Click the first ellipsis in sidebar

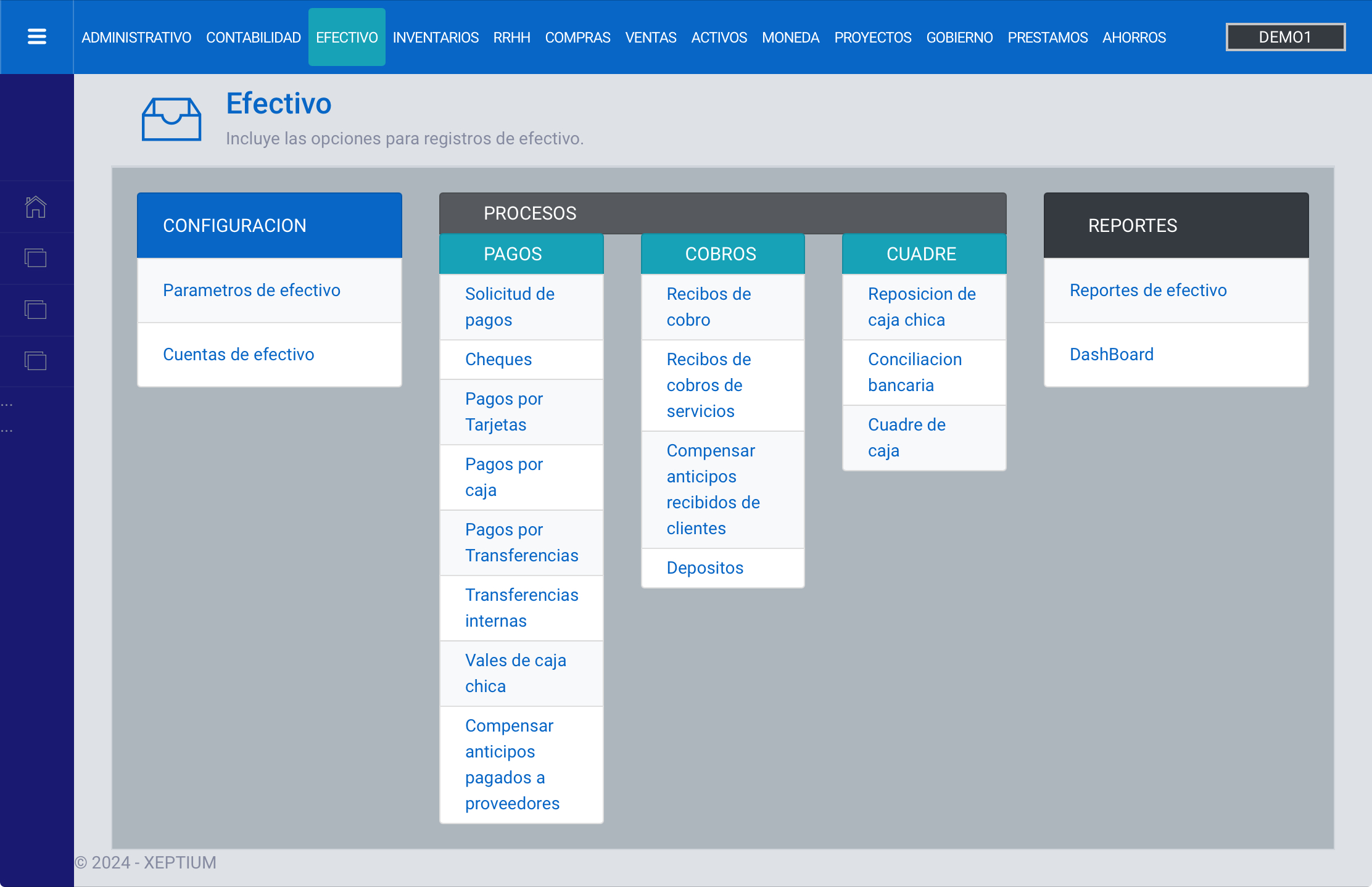(7, 405)
